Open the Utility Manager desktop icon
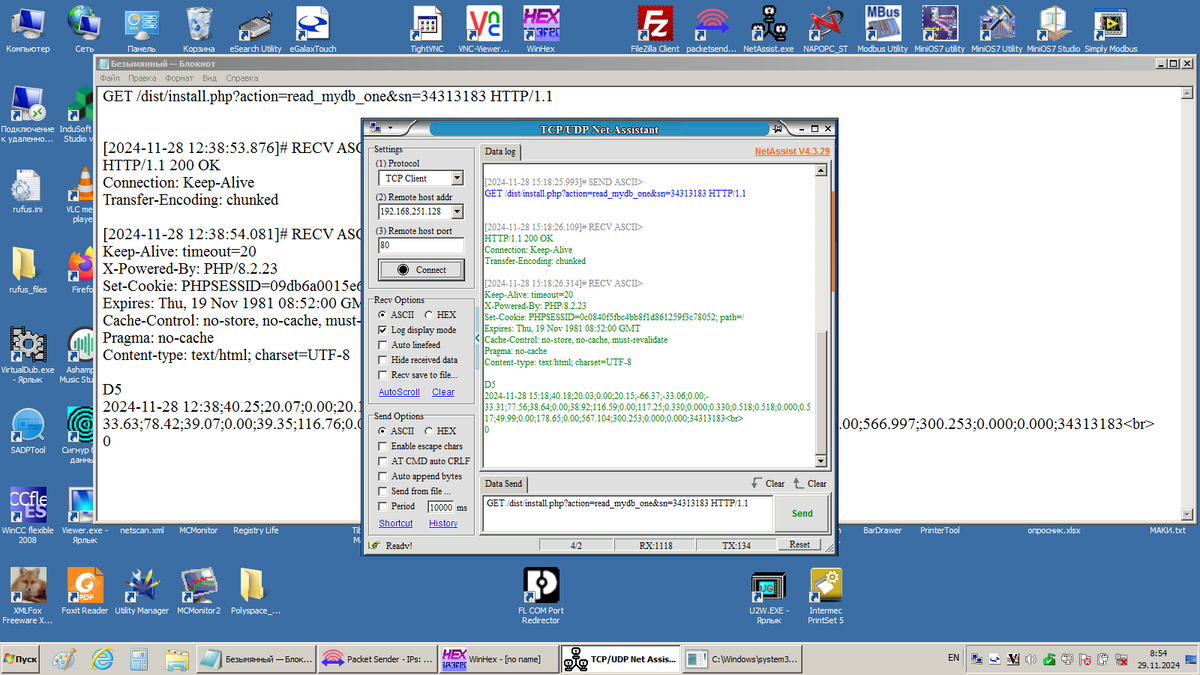 point(142,590)
